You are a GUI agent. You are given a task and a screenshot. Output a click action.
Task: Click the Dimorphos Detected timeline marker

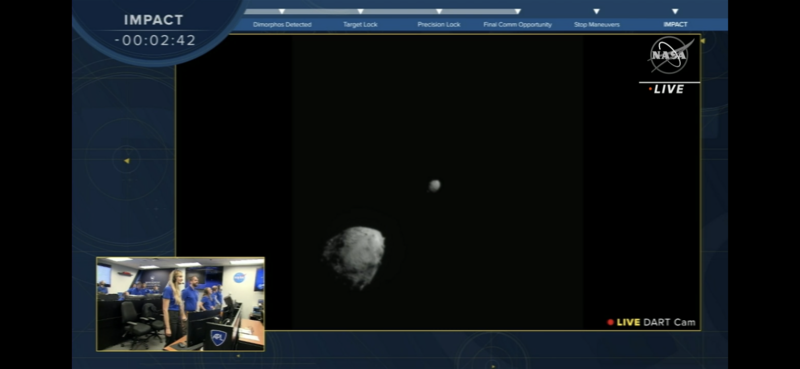click(x=282, y=11)
